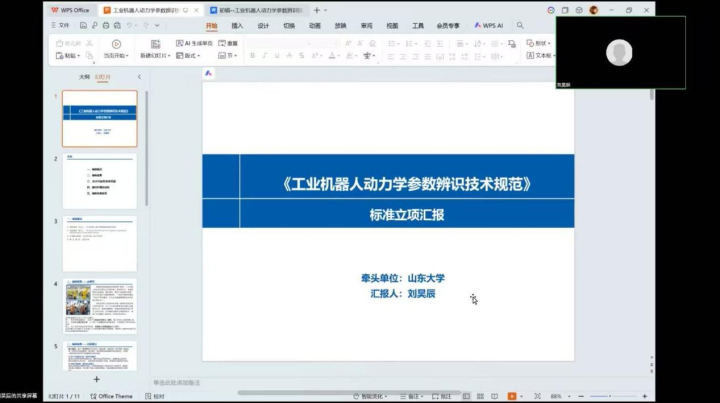Click the Fit to window icon
720x403 pixels.
[537, 396]
